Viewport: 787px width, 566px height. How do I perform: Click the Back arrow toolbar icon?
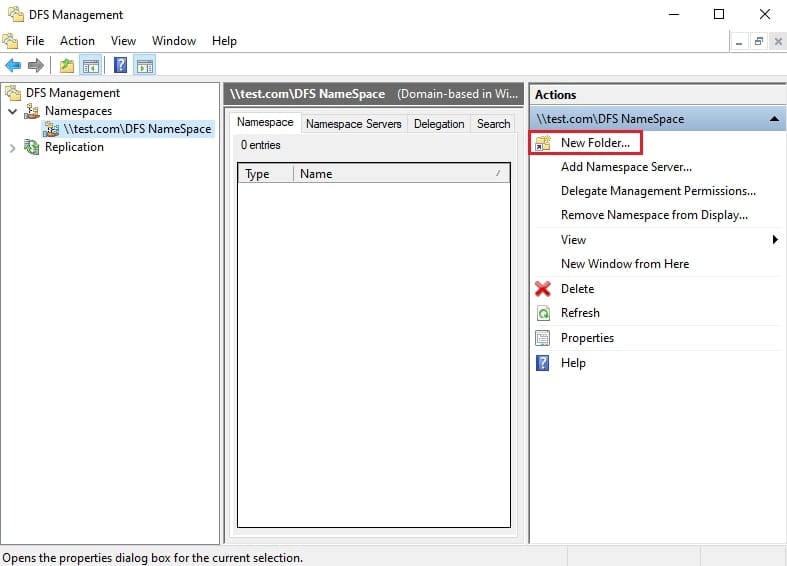click(13, 65)
